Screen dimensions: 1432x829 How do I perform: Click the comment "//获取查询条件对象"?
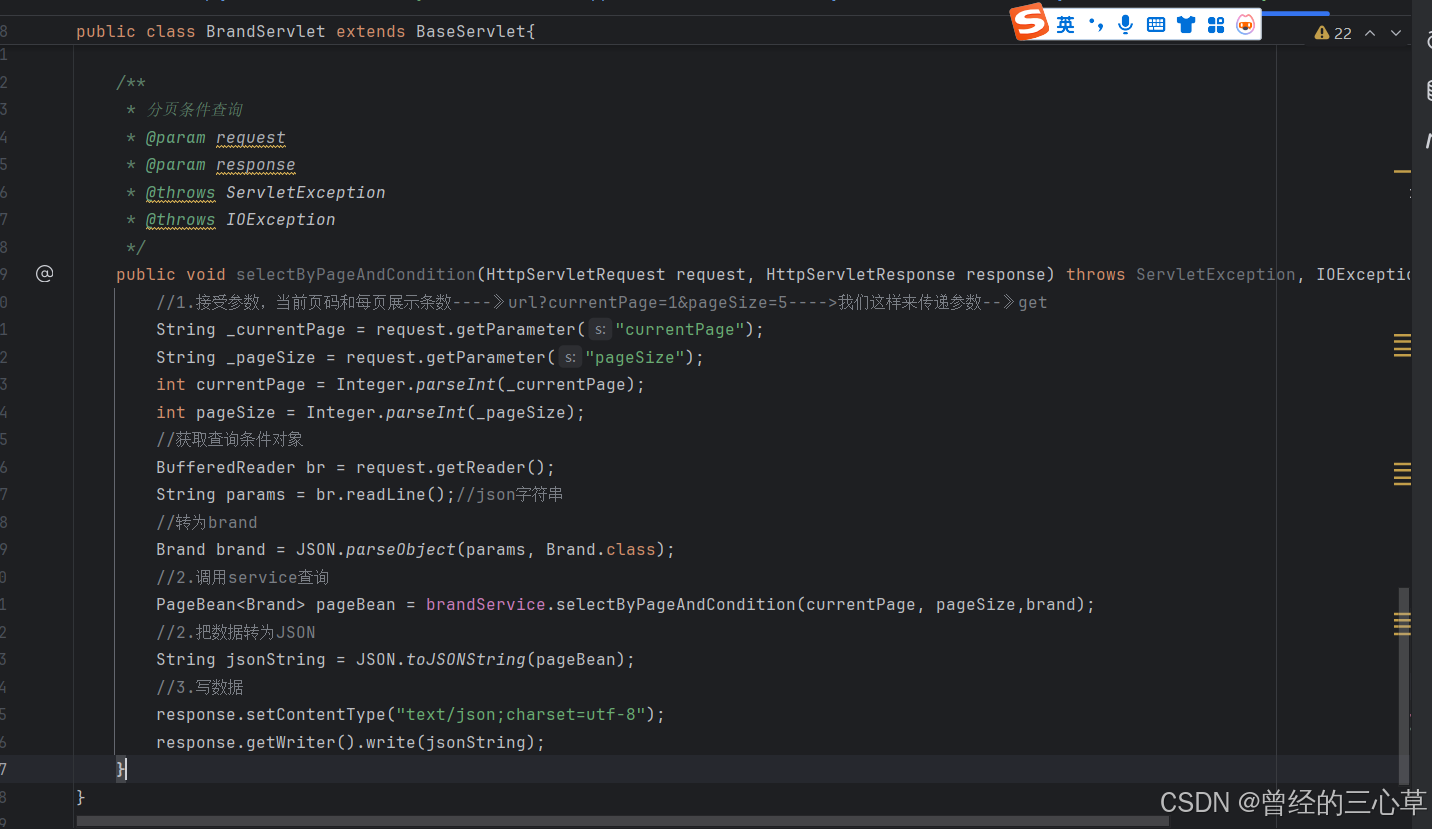[x=230, y=440]
